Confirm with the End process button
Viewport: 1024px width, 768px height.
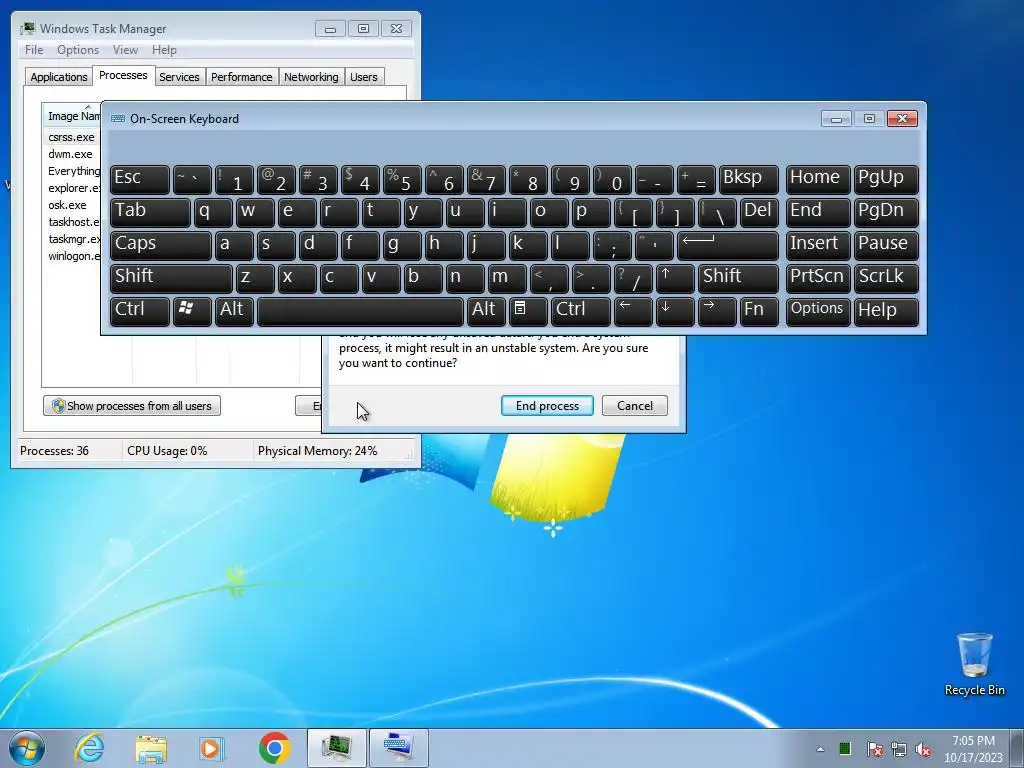547,406
